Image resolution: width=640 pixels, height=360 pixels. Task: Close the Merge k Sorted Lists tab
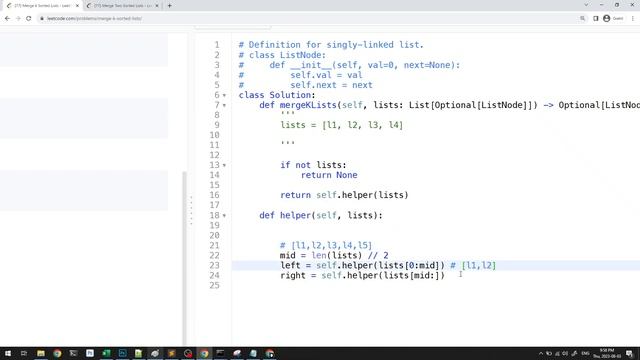click(77, 6)
